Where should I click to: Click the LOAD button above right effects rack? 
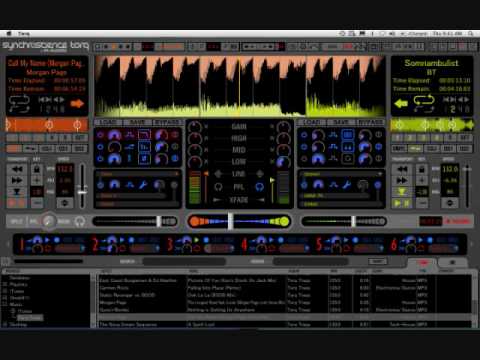coord(312,122)
